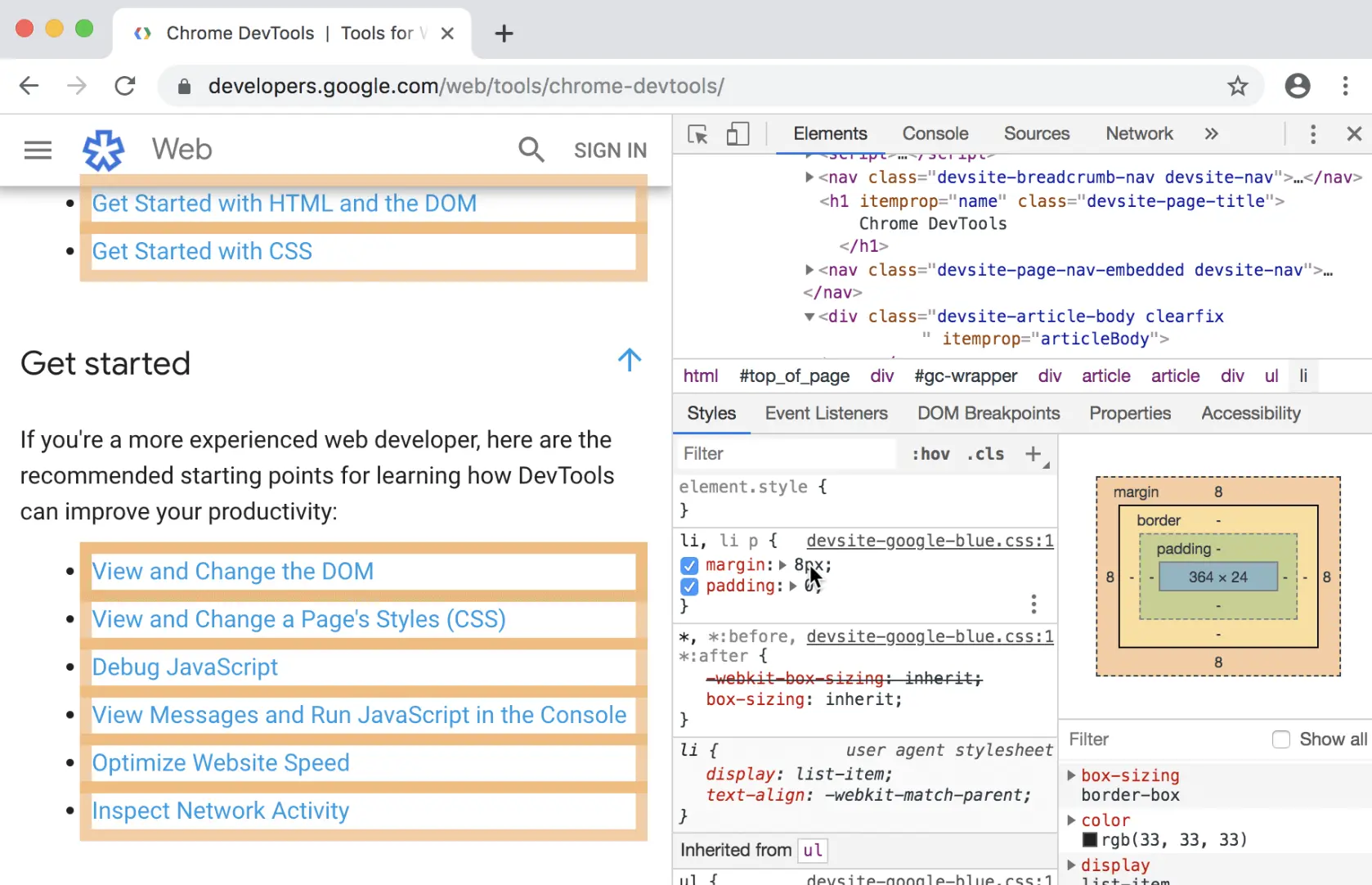The image size is (1372, 885).
Task: Bookmark this page with the star icon
Action: click(x=1238, y=86)
